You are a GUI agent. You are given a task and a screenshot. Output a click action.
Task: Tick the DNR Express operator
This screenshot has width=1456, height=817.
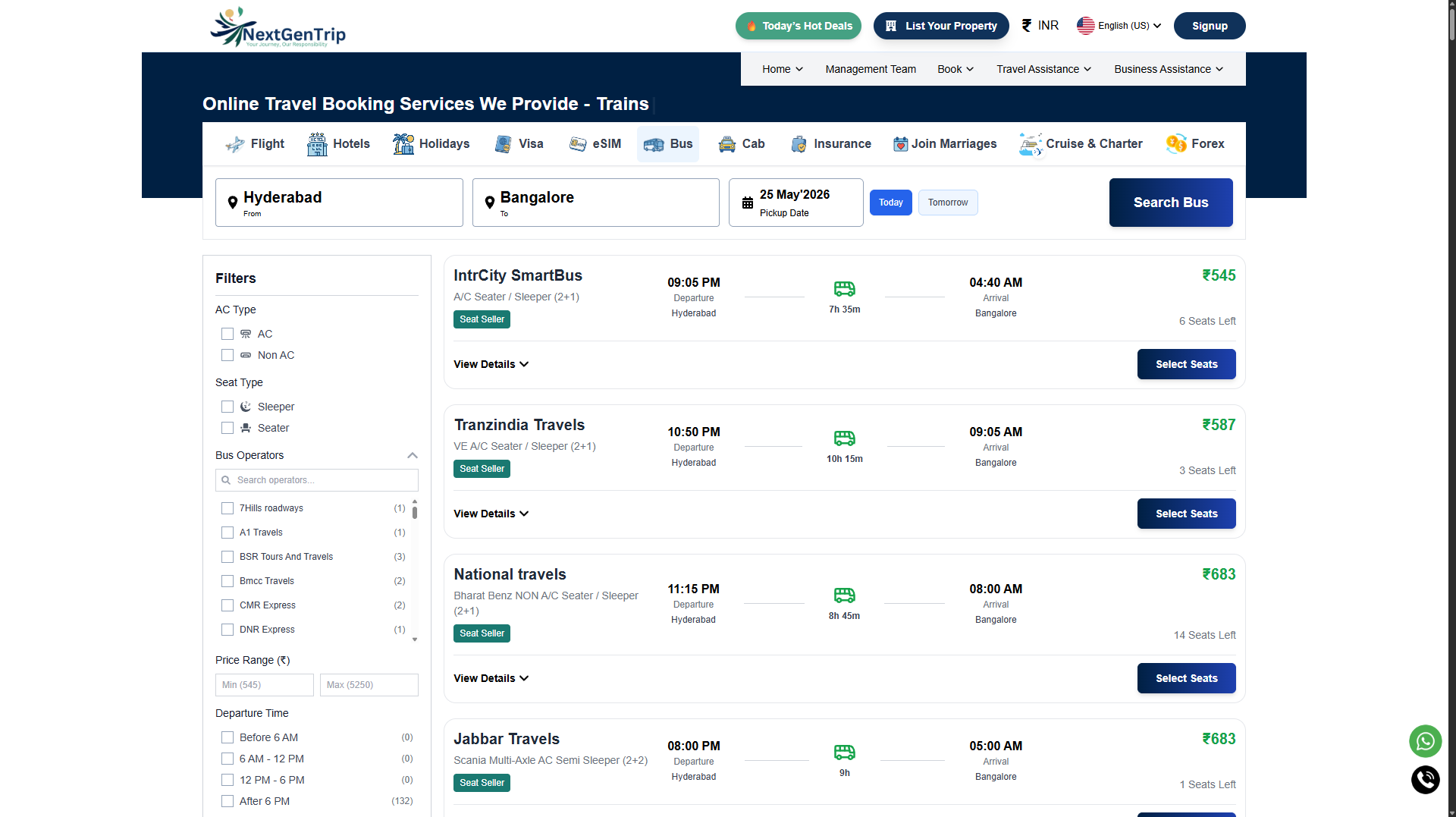coord(227,630)
